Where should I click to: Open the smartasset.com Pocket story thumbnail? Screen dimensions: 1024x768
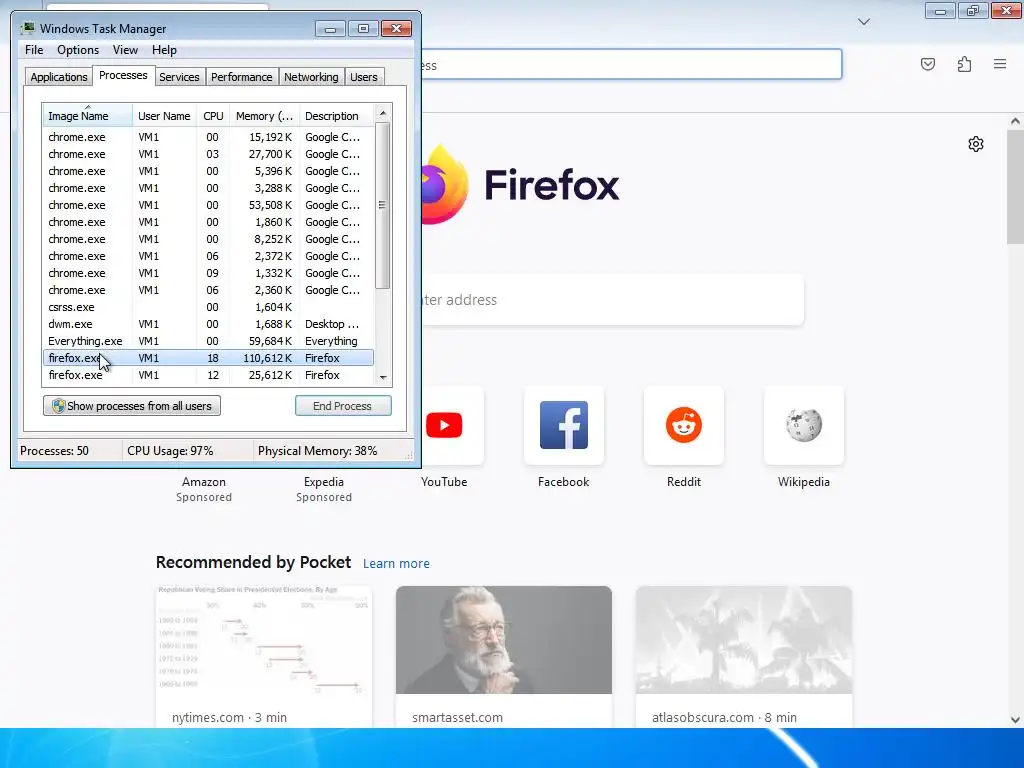[x=504, y=640]
